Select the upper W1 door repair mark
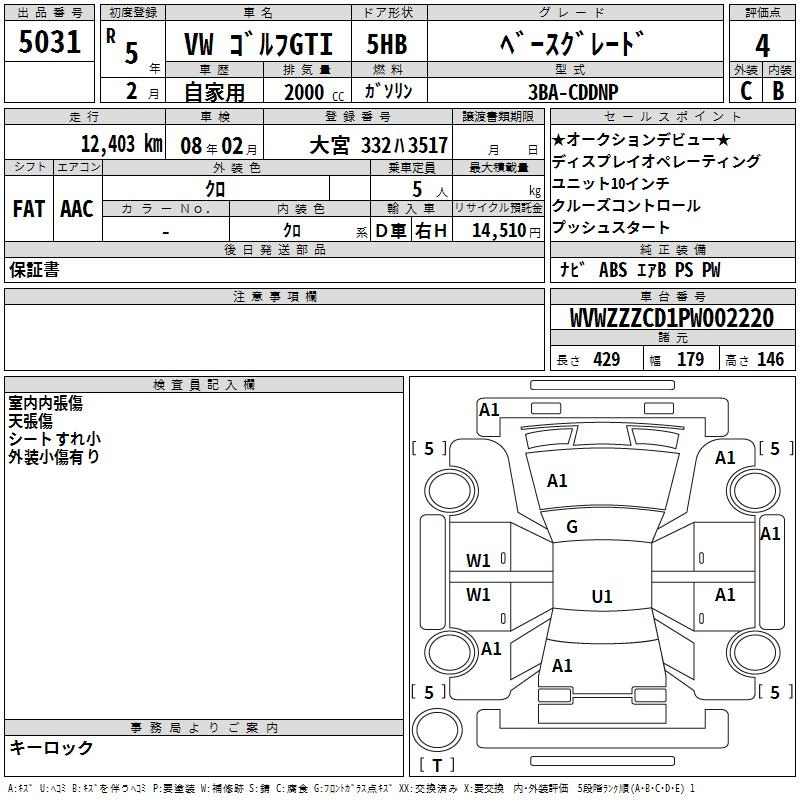800x800 pixels. [x=479, y=561]
